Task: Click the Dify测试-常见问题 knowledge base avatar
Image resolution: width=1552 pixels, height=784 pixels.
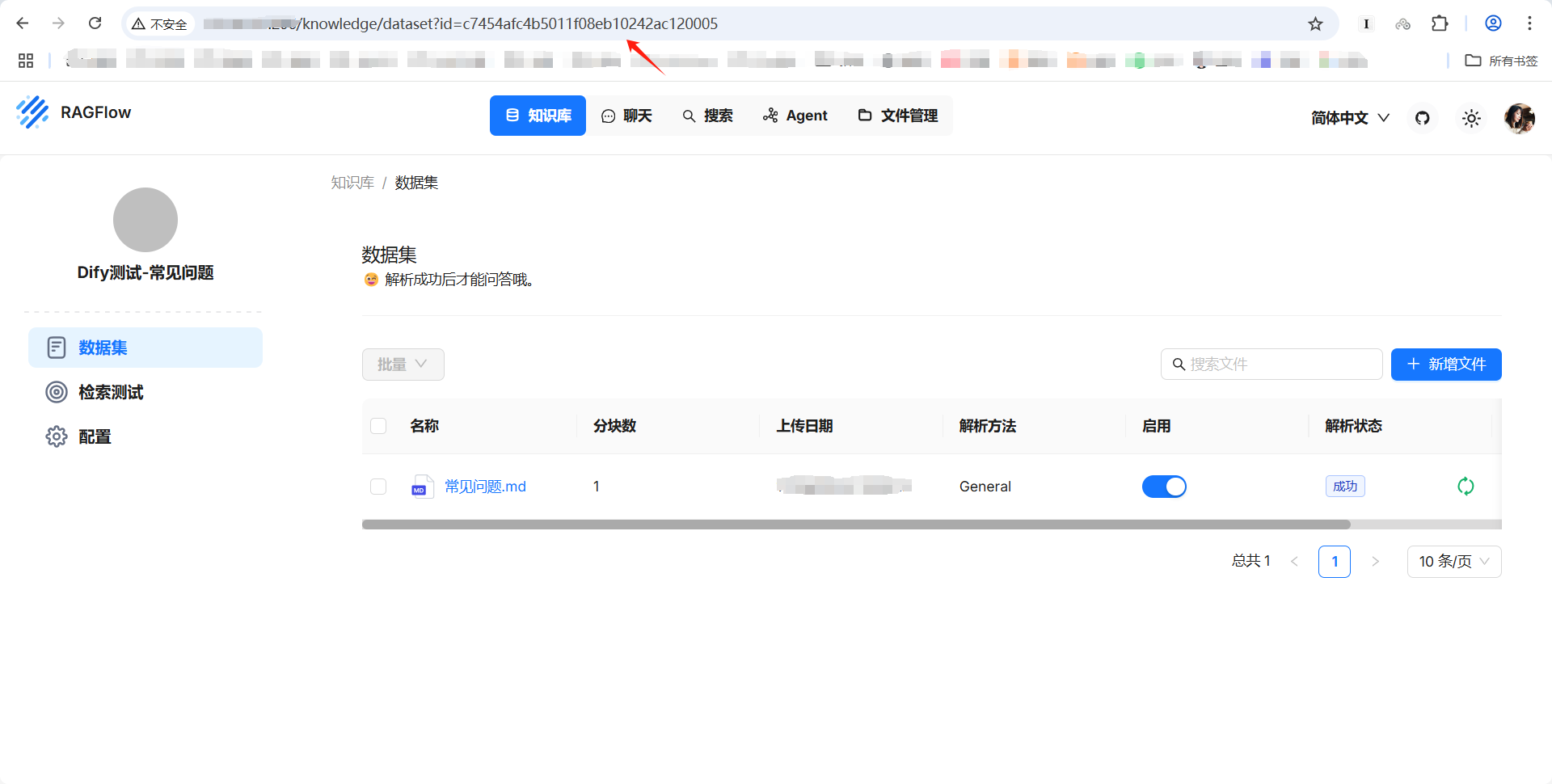Action: tap(145, 220)
